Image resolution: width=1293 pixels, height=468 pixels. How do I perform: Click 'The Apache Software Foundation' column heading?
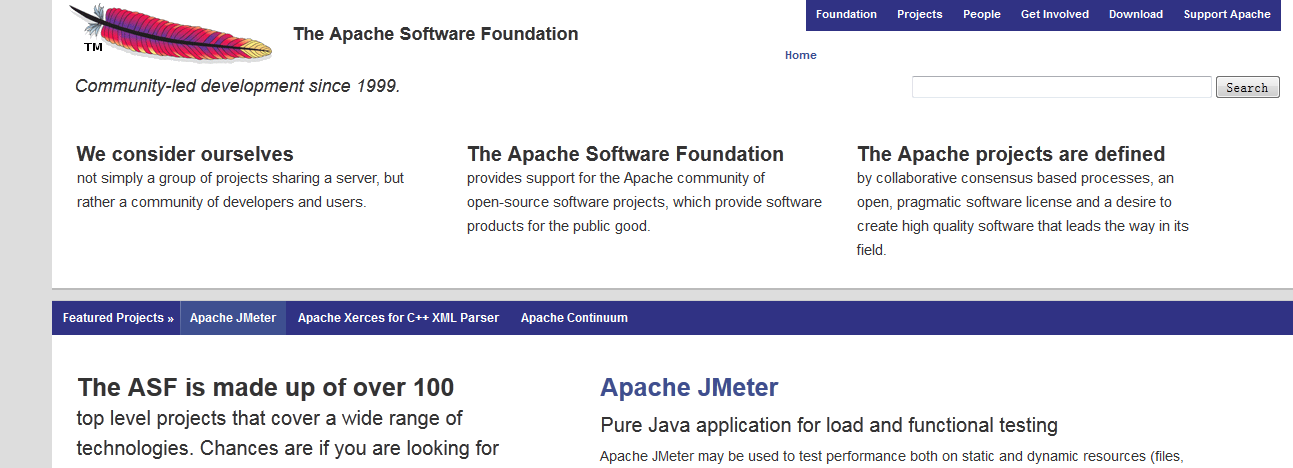pos(625,154)
